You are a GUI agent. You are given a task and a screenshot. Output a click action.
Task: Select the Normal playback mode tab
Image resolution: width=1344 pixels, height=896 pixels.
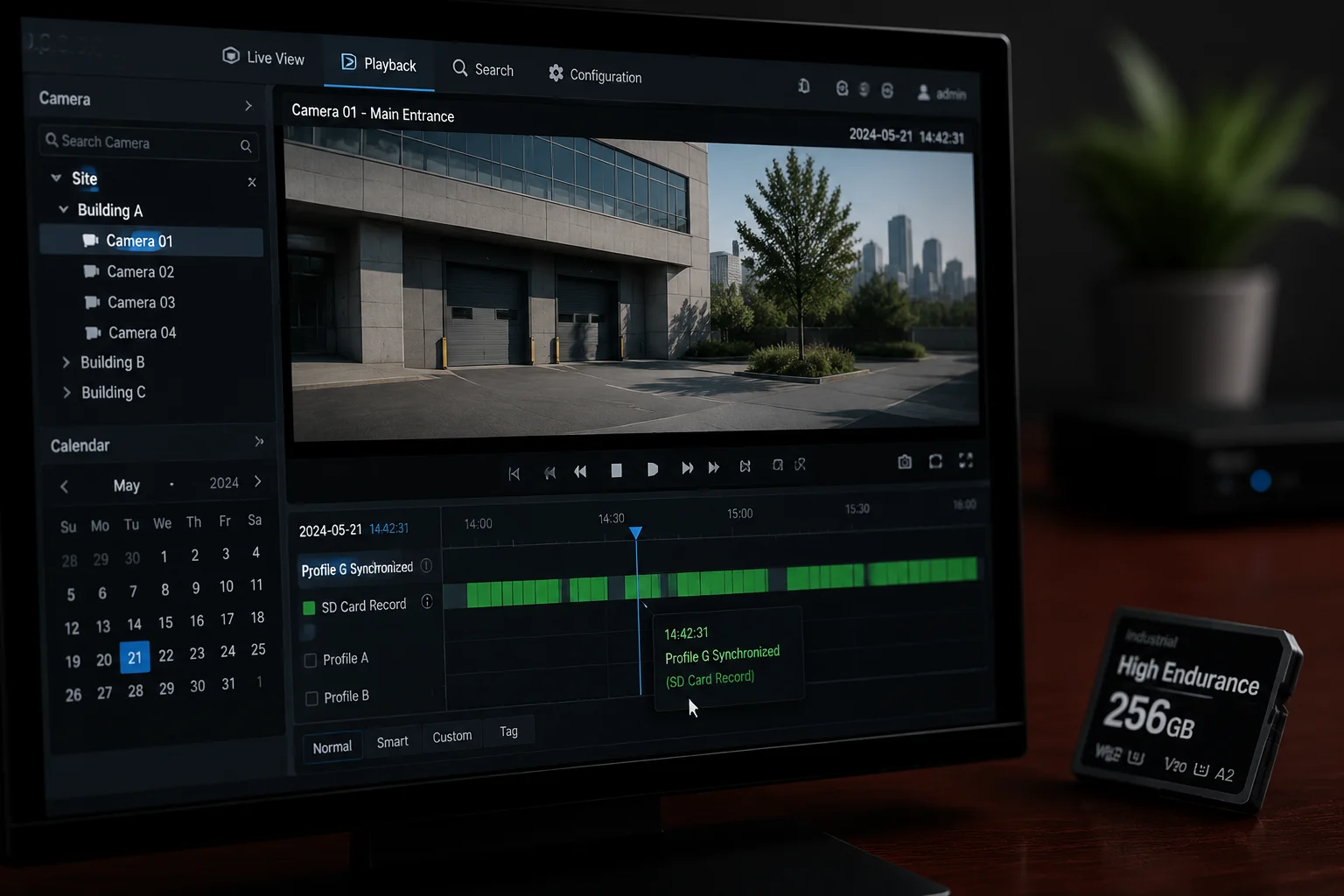332,747
